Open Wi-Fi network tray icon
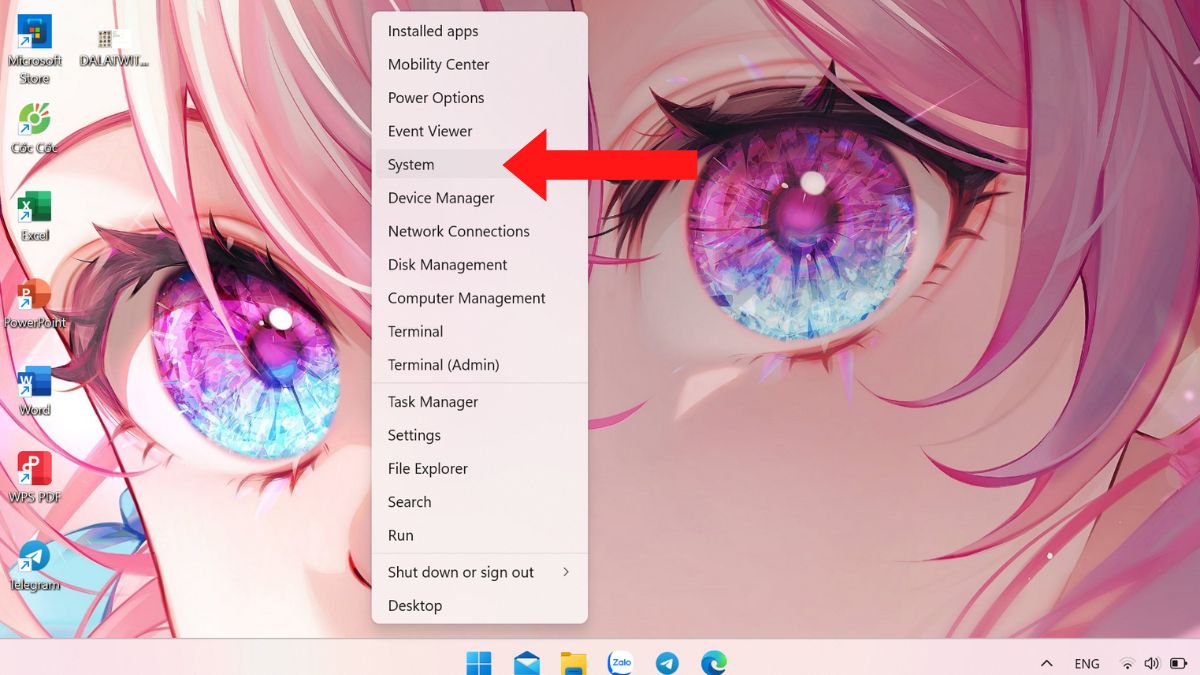1200x675 pixels. [1127, 663]
